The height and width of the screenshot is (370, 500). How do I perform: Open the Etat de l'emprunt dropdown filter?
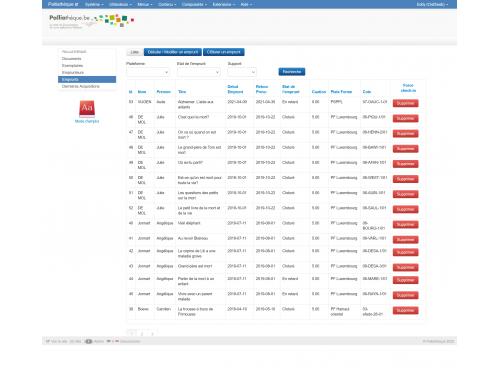[x=199, y=72]
